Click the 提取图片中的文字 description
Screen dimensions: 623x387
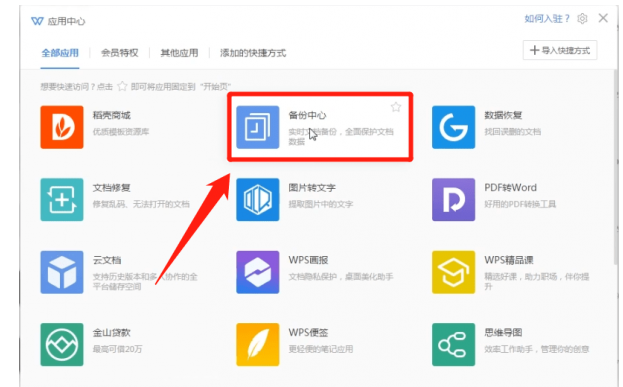(321, 204)
